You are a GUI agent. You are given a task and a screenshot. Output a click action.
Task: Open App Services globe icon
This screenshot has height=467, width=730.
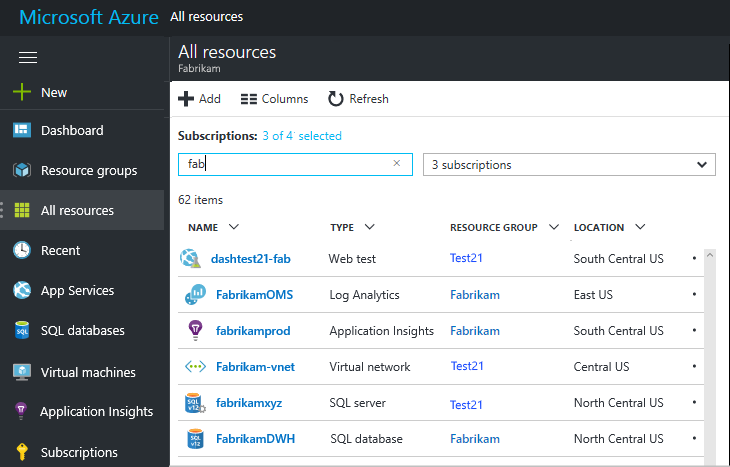(22, 290)
